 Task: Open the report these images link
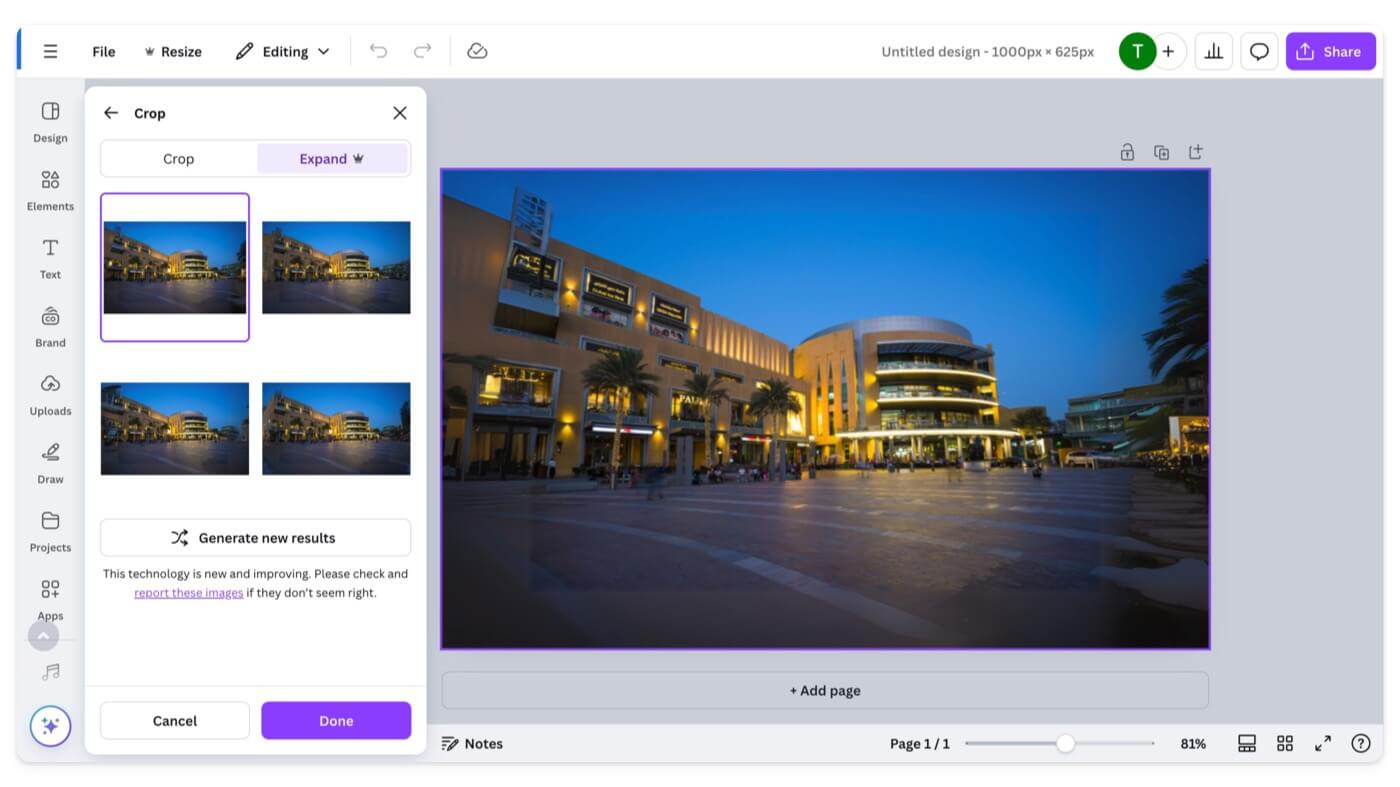point(188,592)
